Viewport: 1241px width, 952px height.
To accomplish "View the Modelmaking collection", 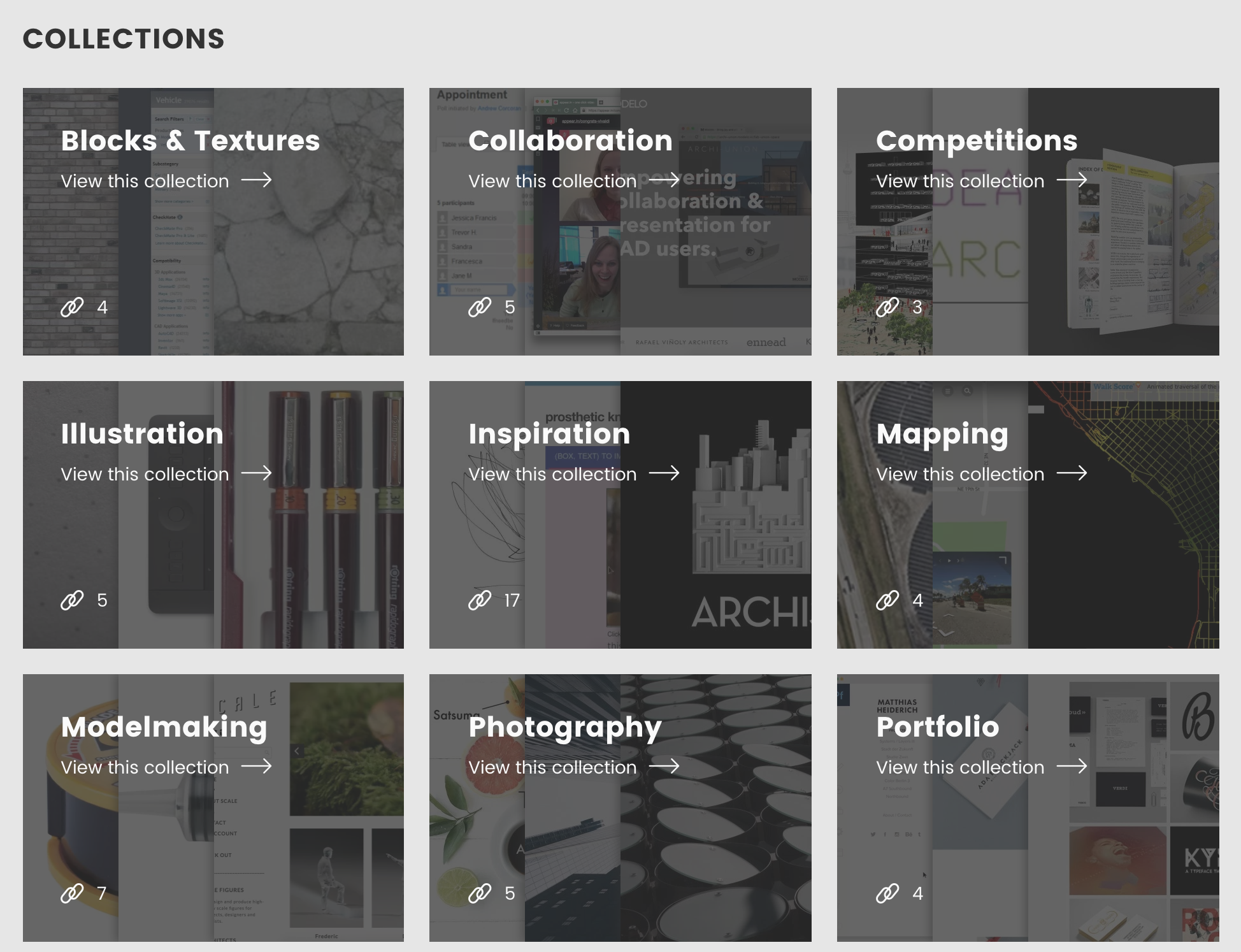I will click(145, 767).
